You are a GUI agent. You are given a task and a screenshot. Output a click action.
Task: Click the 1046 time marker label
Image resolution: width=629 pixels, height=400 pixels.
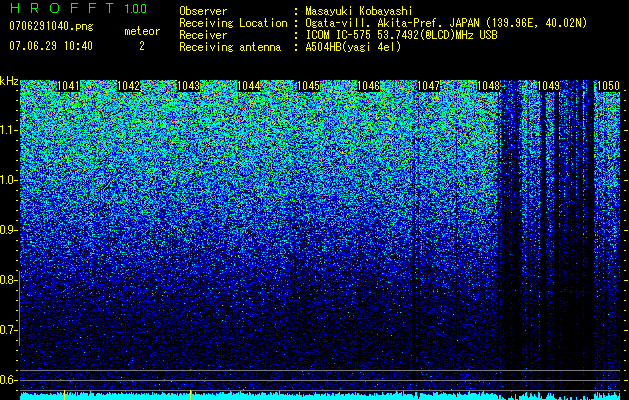368,86
